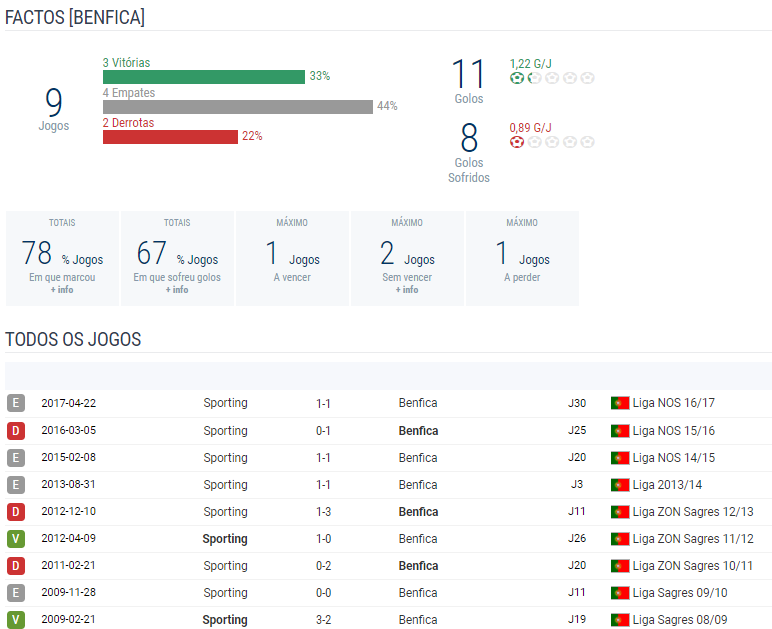Click Sporting in the 2017-04-22 row
The image size is (772, 629).
click(x=225, y=403)
